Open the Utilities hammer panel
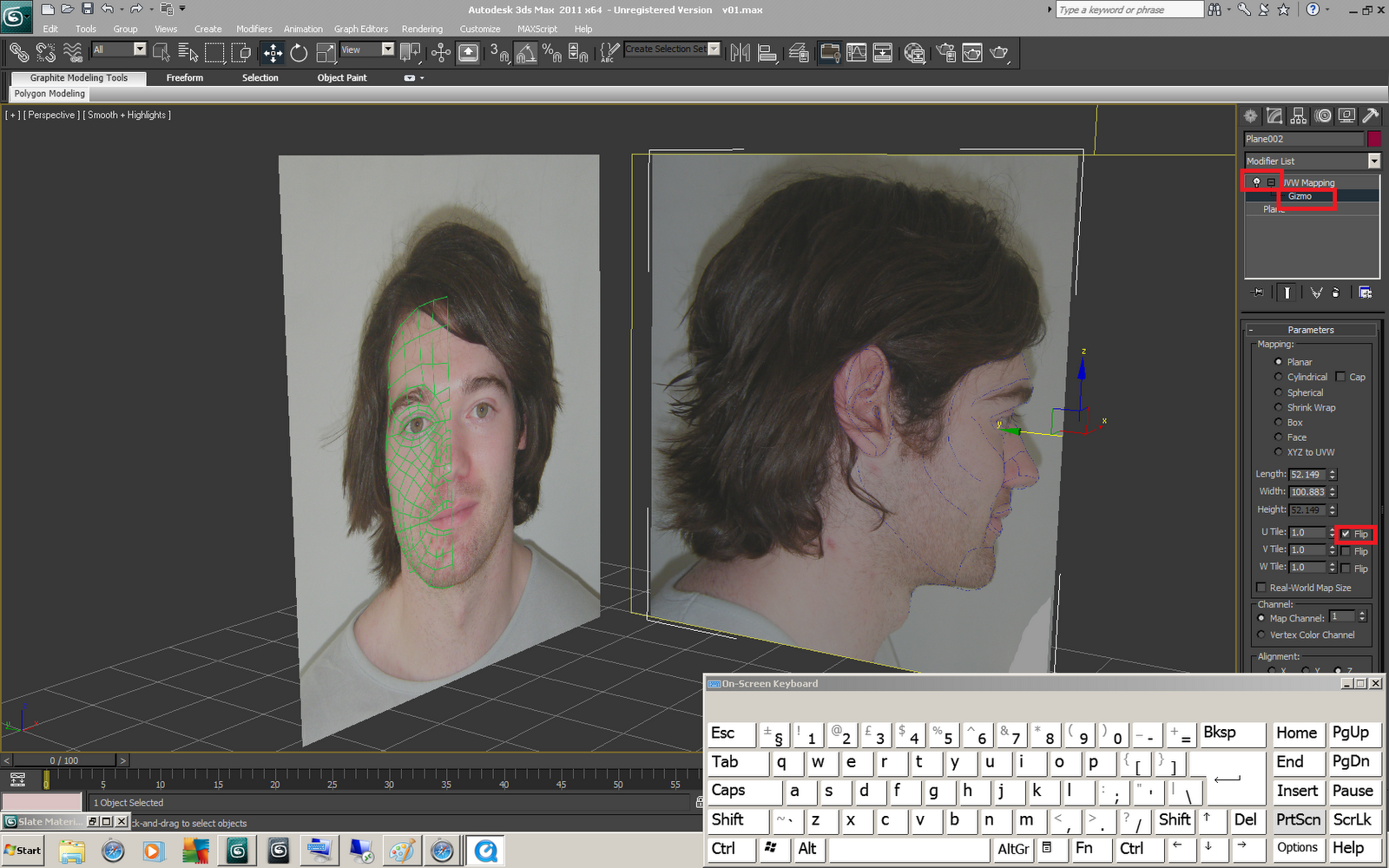 coord(1371,115)
